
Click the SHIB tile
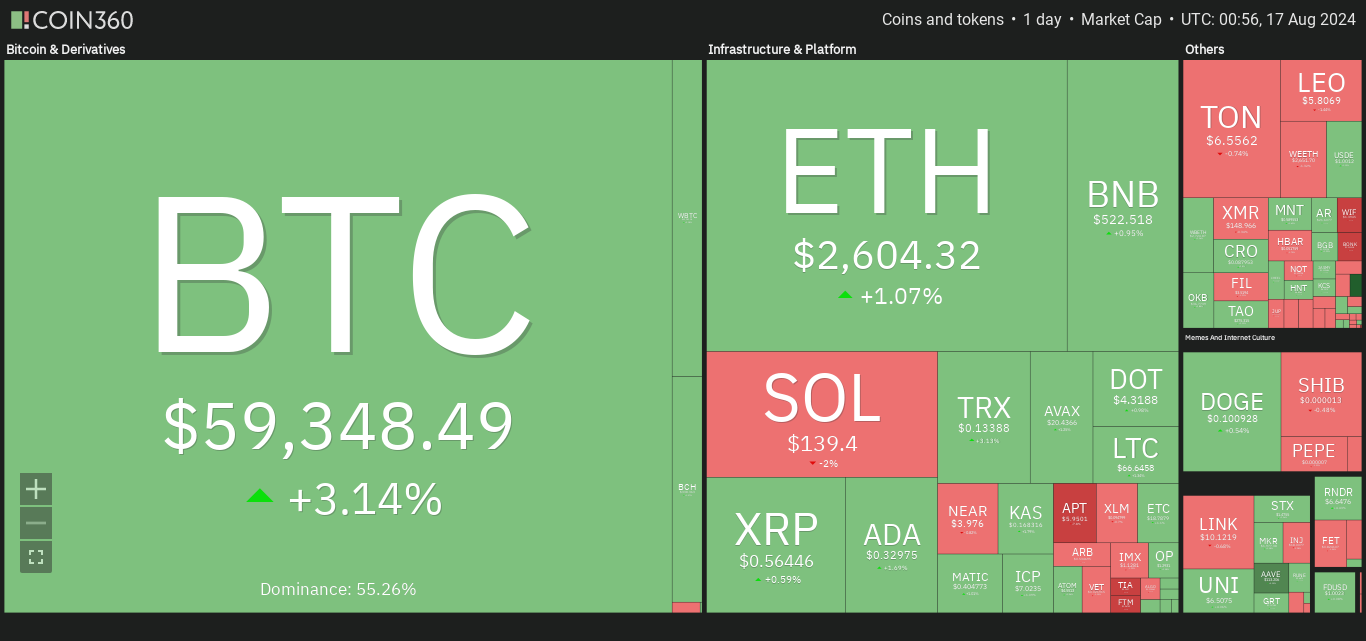point(1321,394)
